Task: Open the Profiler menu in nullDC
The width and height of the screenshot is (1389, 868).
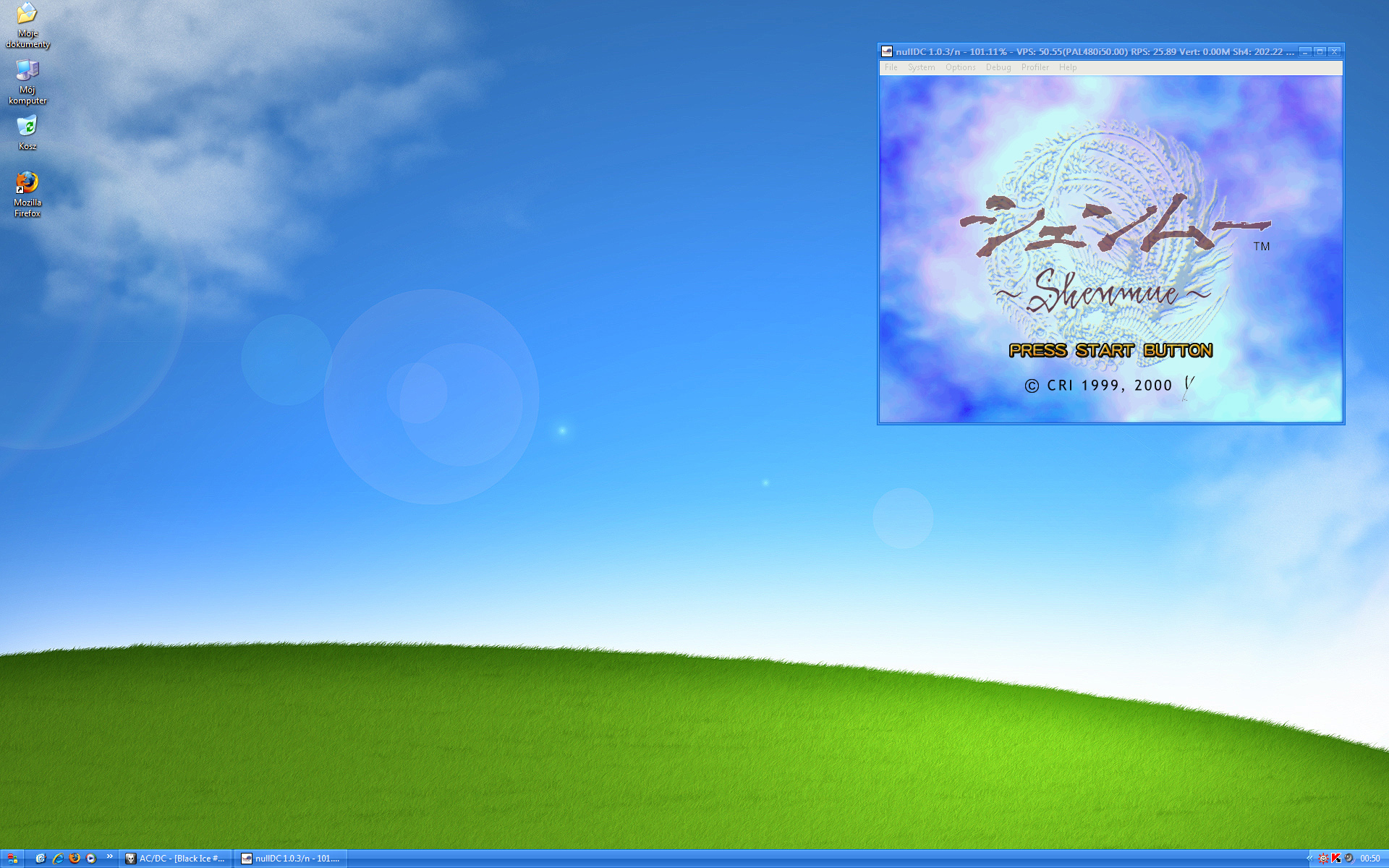Action: (x=1035, y=67)
